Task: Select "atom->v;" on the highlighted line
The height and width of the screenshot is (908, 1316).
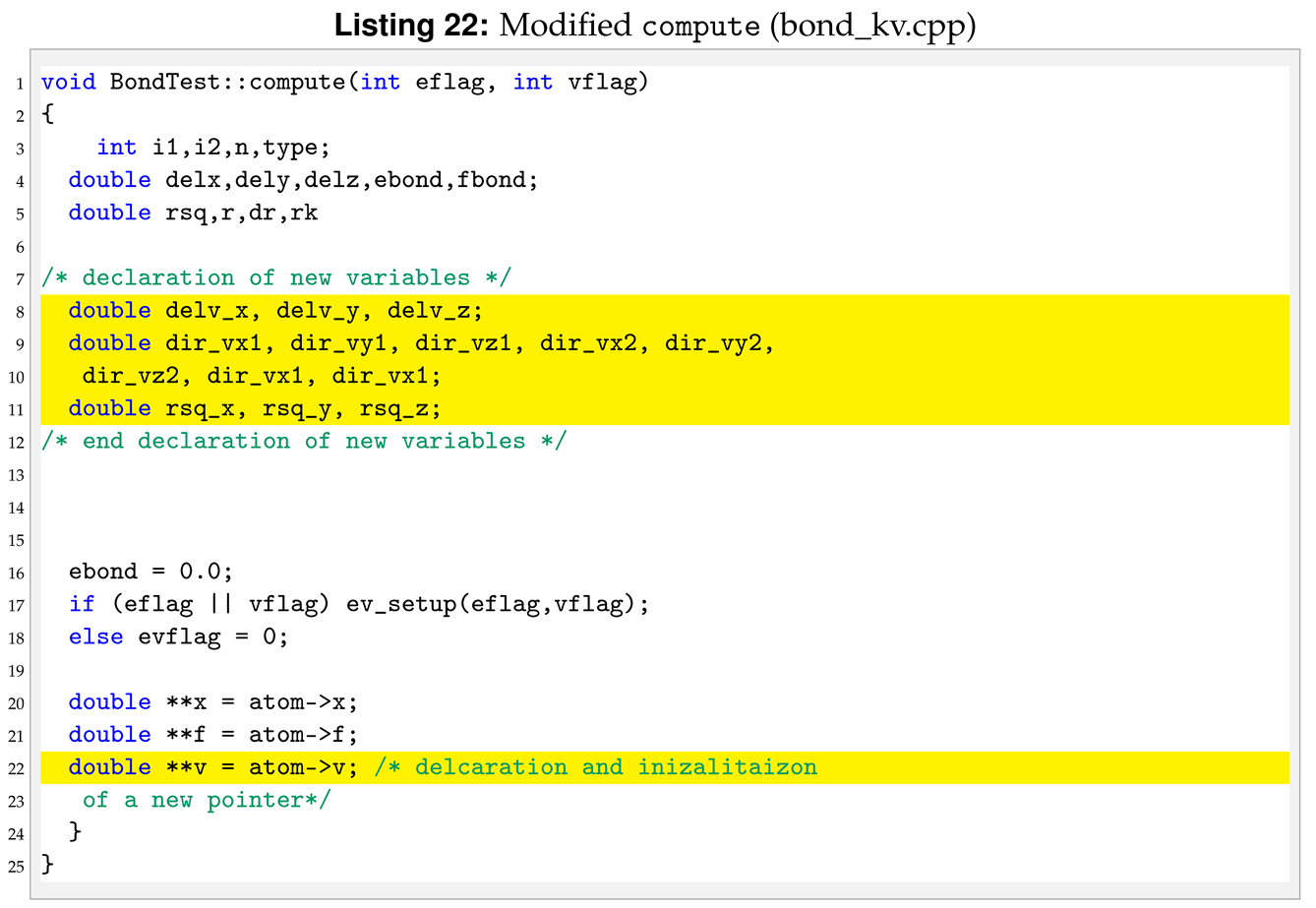Action: 304,767
